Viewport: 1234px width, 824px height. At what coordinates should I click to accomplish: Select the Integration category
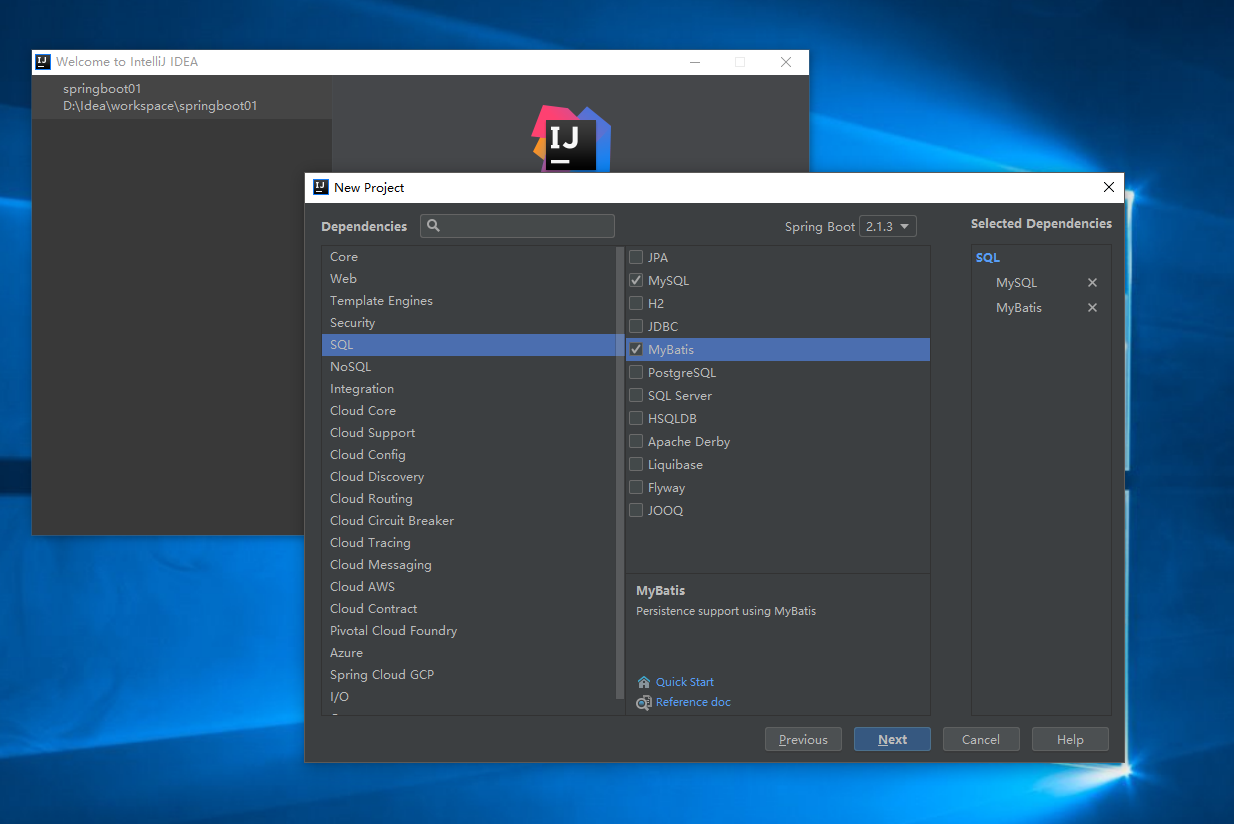tap(468, 389)
